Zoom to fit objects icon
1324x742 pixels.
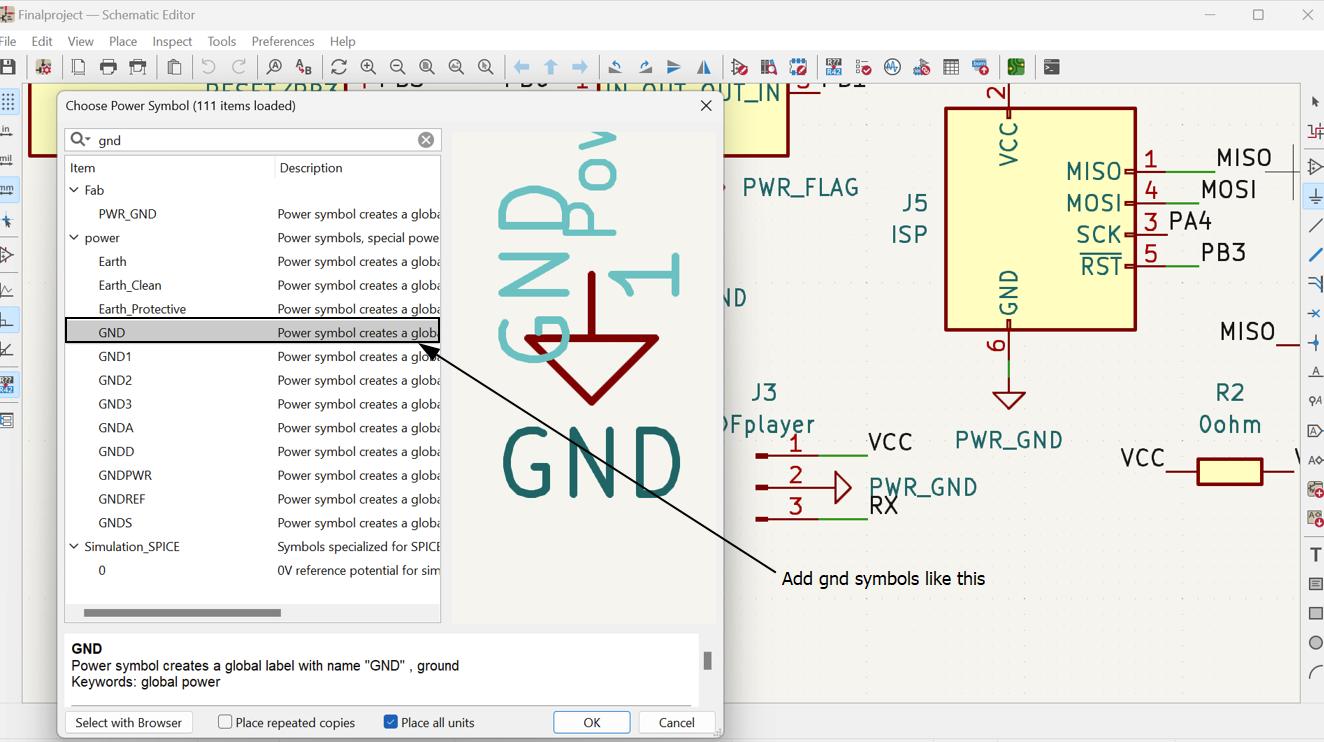pos(456,67)
